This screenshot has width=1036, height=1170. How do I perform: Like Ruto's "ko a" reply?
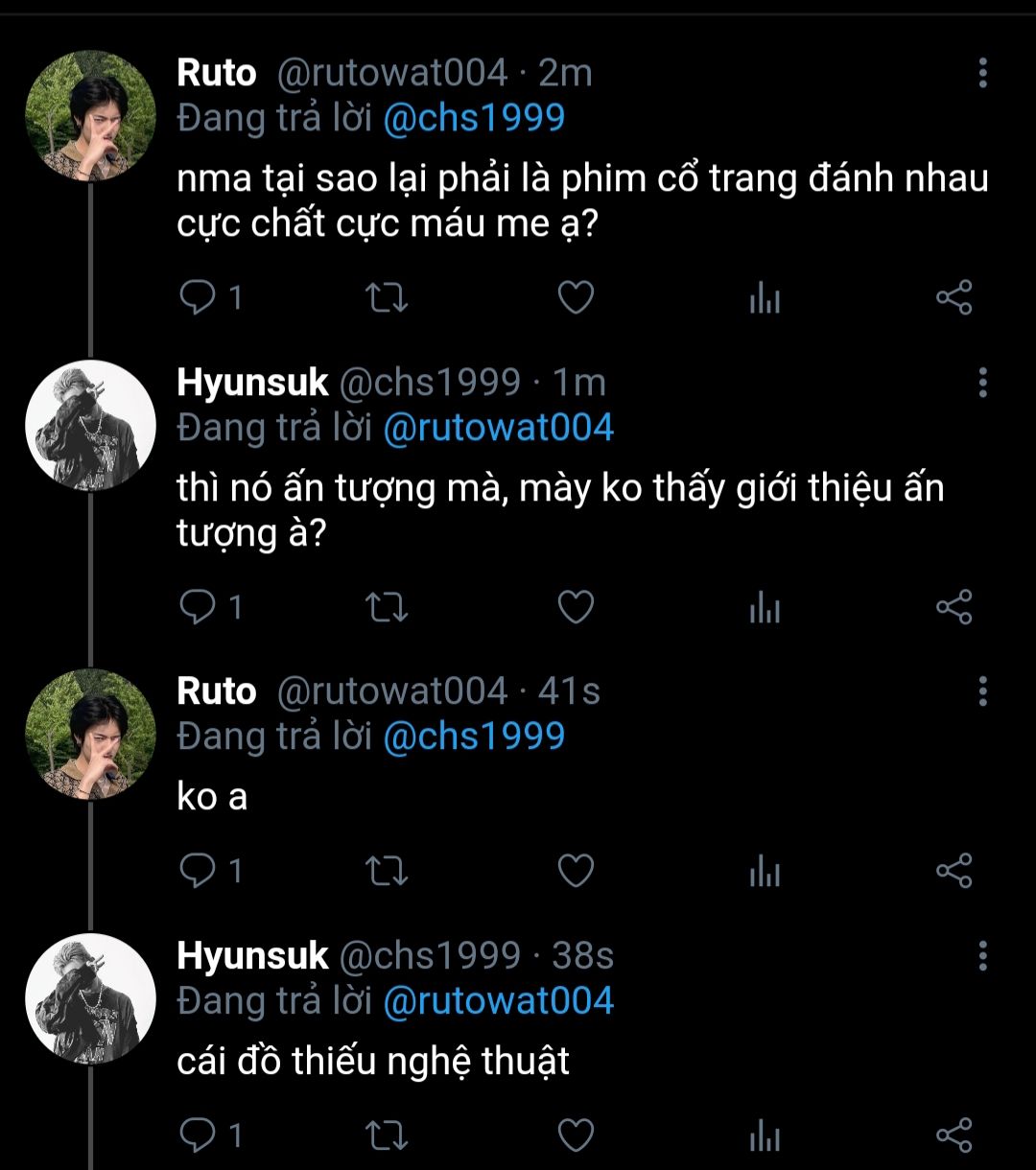[x=576, y=871]
